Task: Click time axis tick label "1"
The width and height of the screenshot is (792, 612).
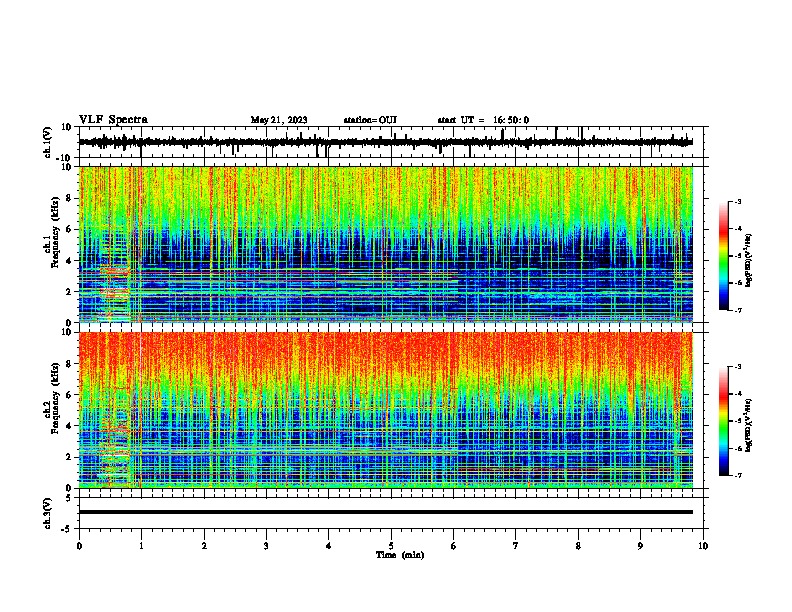Action: tap(141, 546)
